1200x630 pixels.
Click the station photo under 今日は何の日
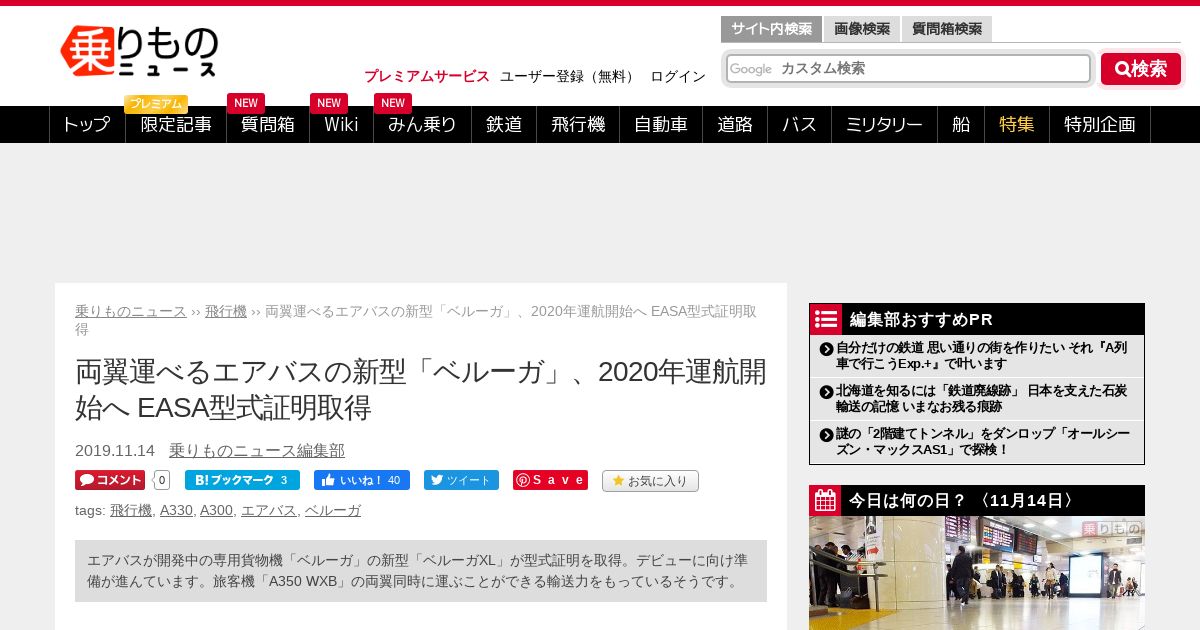point(977,573)
